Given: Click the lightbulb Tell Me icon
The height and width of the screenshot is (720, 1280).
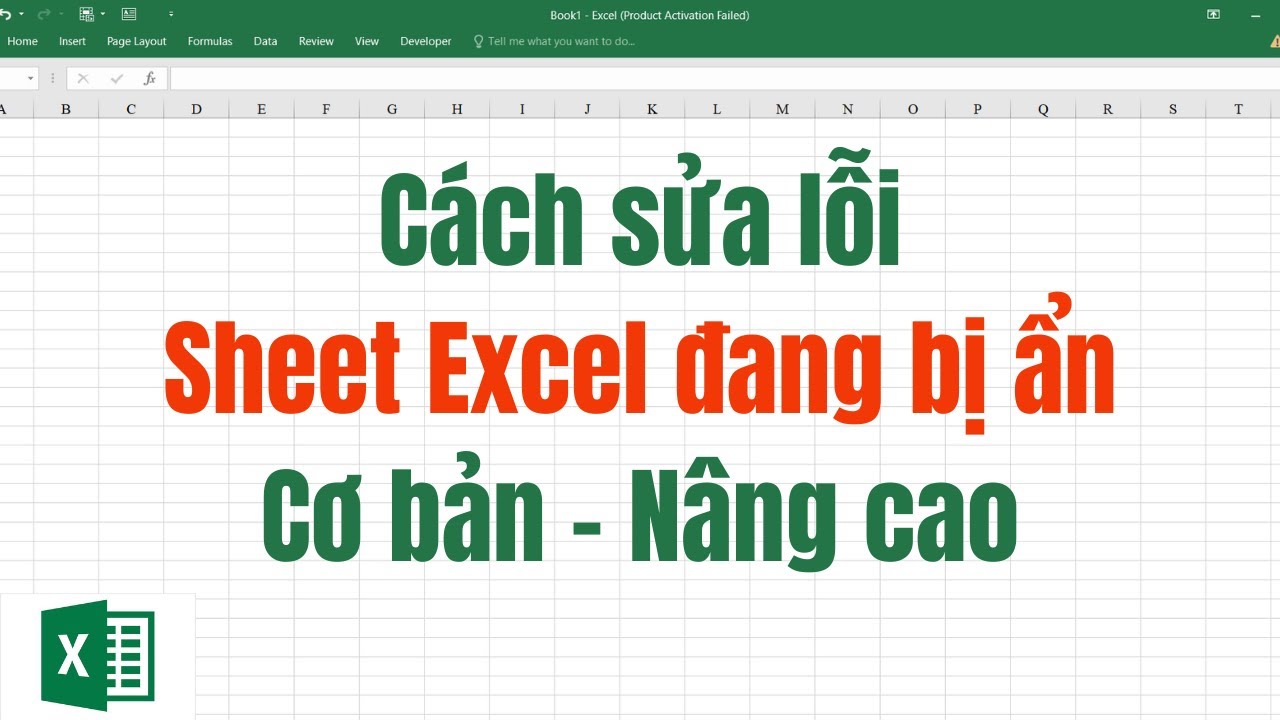Looking at the screenshot, I should 478,41.
